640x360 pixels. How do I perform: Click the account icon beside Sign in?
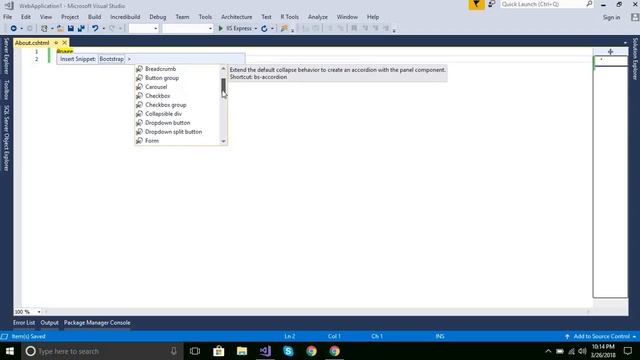point(635,17)
